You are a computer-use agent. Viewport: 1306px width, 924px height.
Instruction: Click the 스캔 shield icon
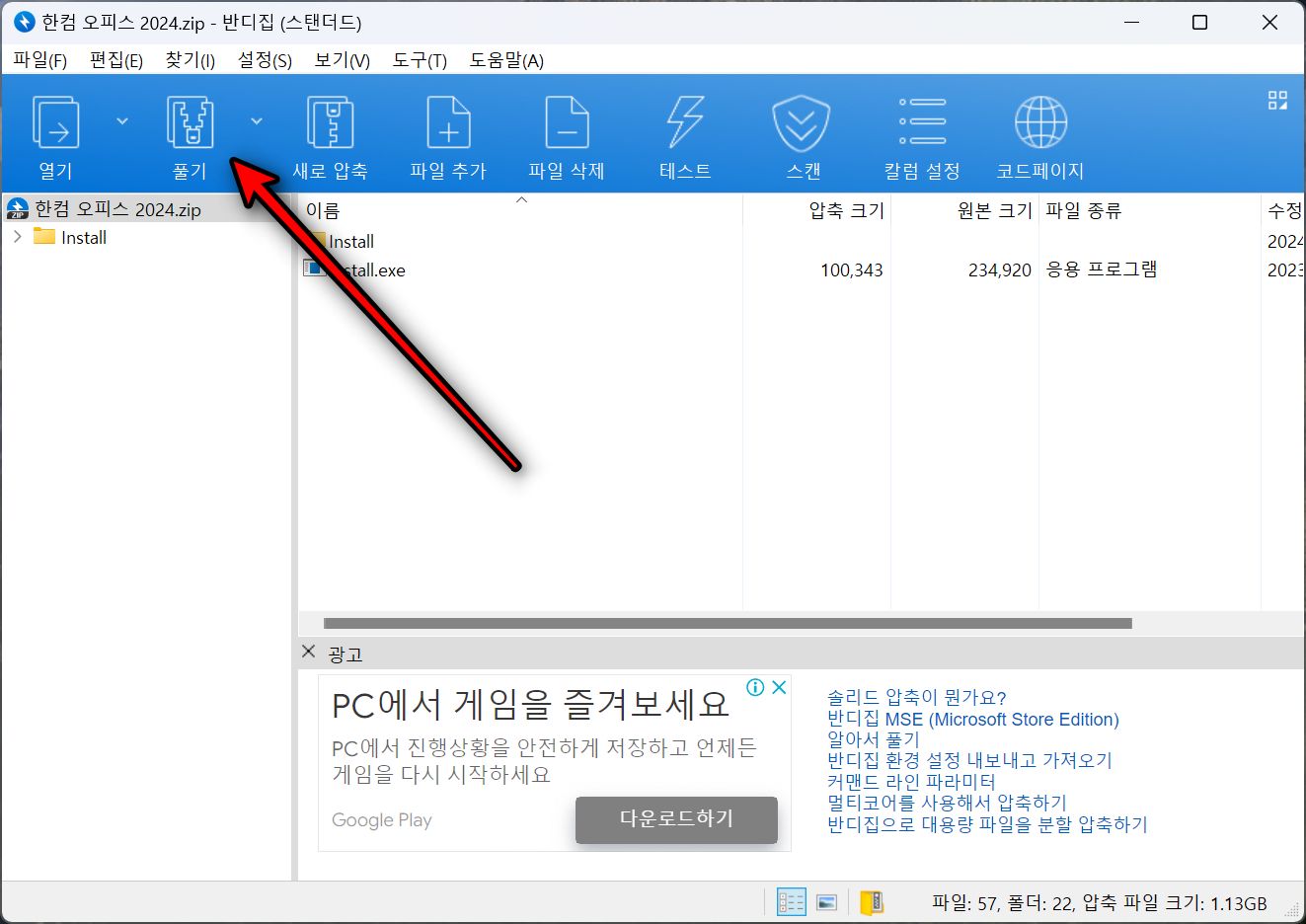(x=801, y=123)
